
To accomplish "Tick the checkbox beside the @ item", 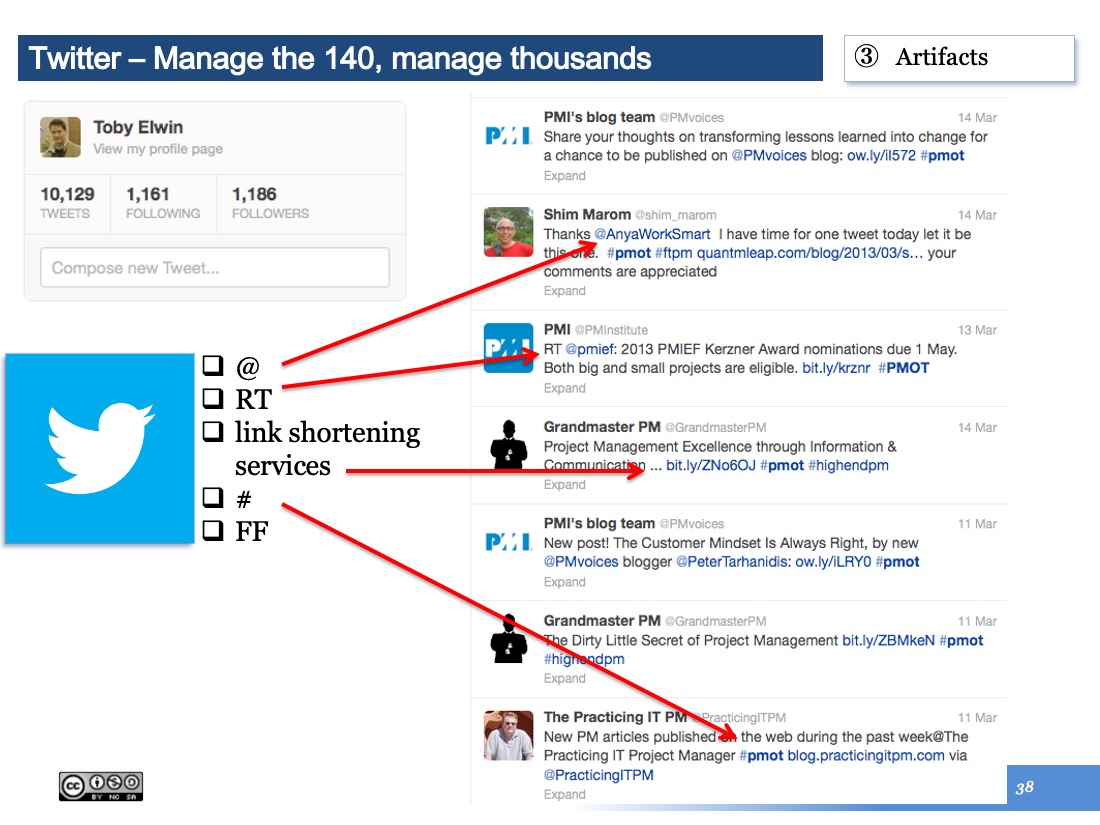I will tap(213, 365).
